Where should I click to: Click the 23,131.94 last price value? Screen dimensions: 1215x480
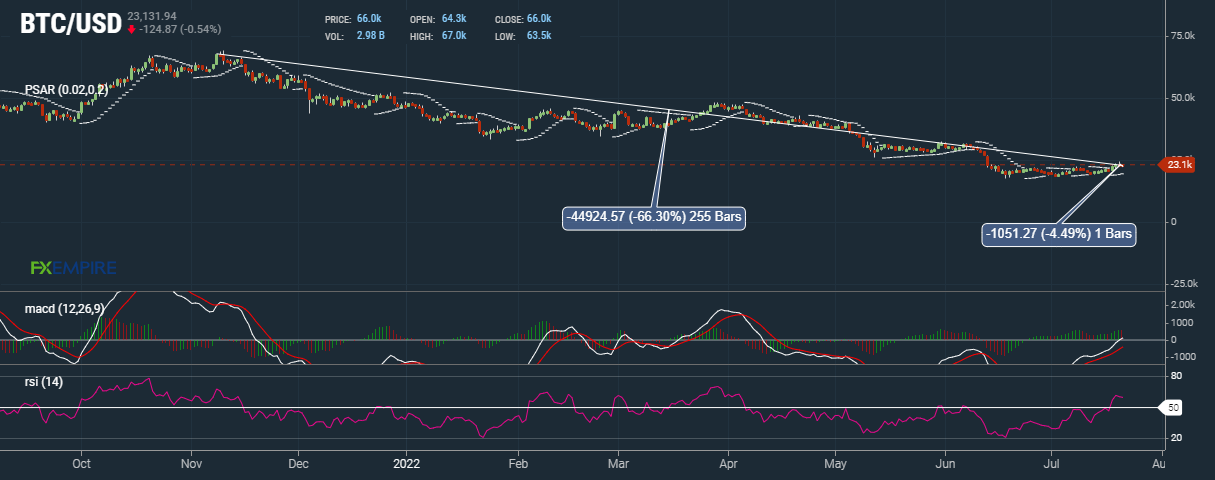pos(156,16)
